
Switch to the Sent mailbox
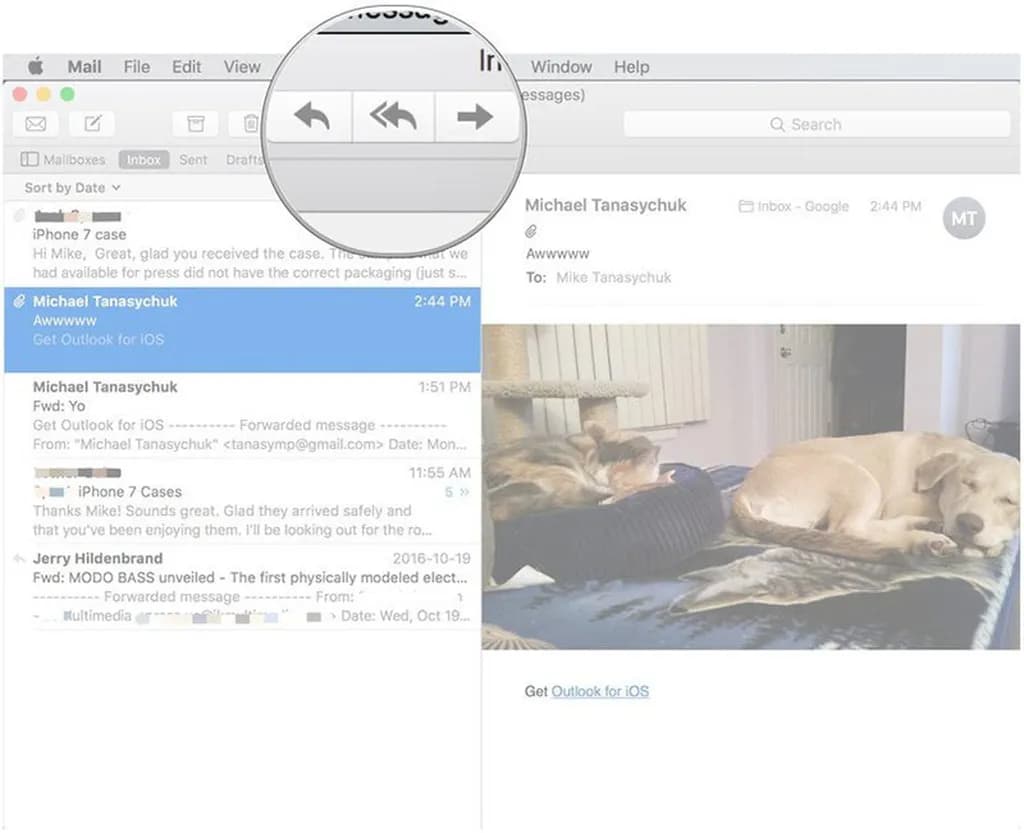click(x=193, y=160)
